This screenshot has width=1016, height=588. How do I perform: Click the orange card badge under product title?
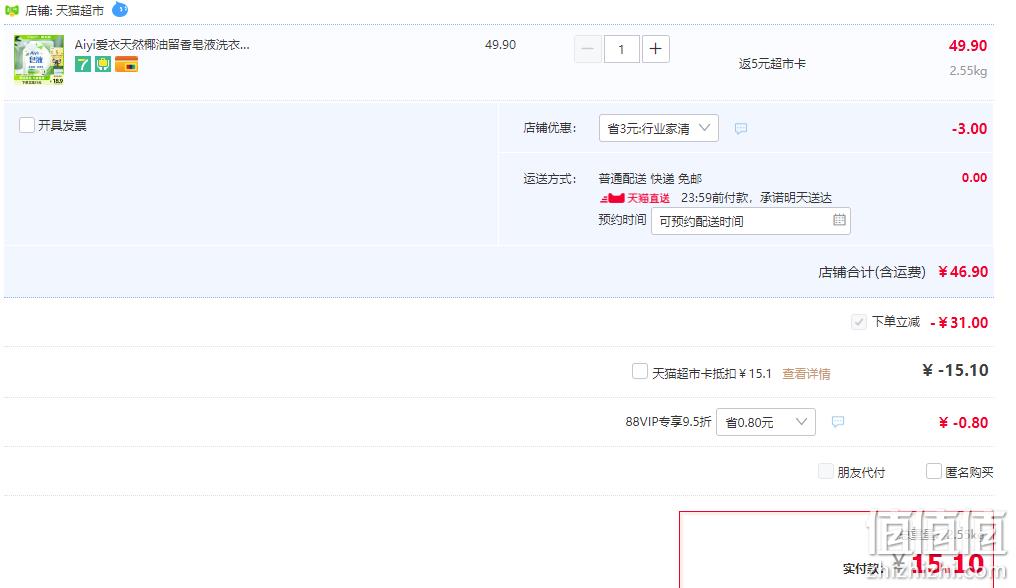[x=126, y=64]
